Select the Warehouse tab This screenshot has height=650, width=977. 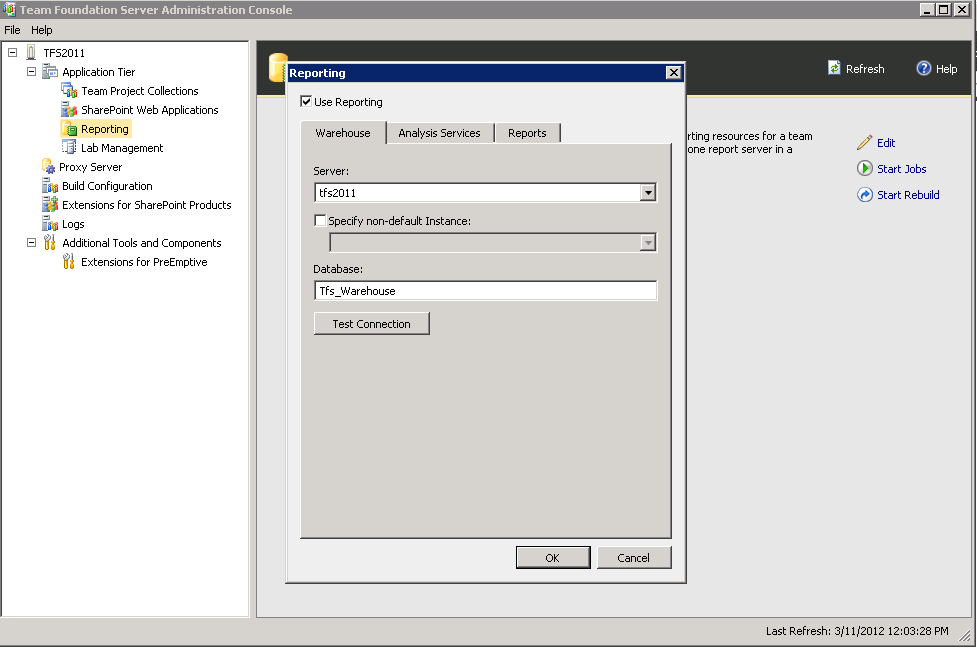[343, 133]
